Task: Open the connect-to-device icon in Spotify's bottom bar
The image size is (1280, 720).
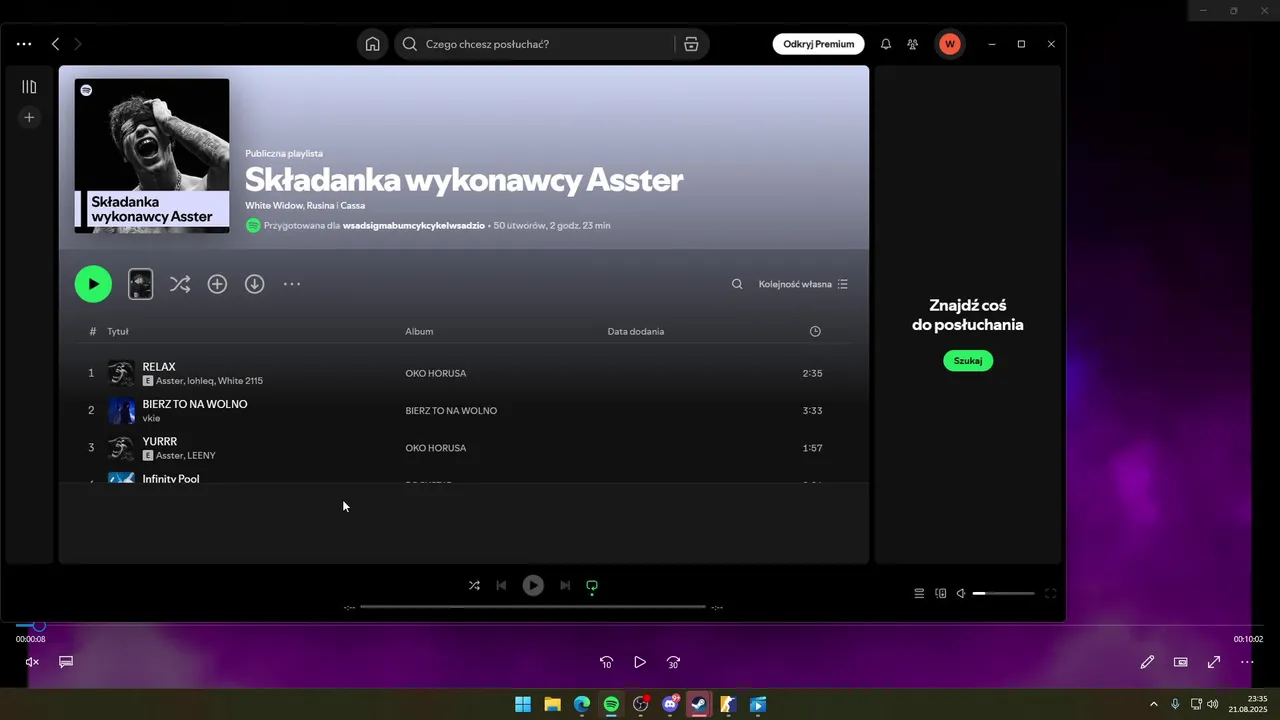Action: [x=941, y=593]
